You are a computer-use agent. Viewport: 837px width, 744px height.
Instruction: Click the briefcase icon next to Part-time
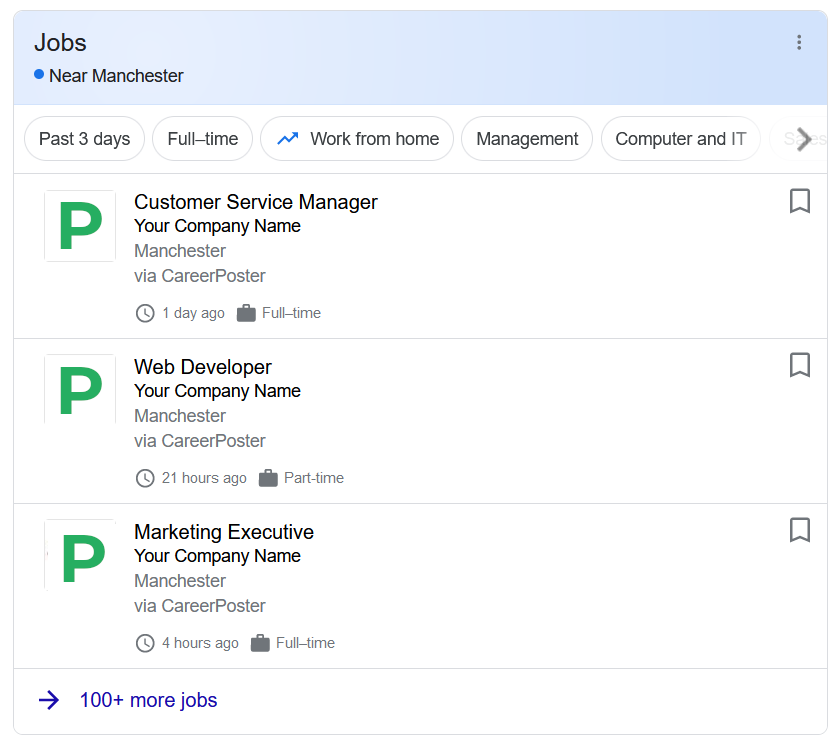[267, 478]
